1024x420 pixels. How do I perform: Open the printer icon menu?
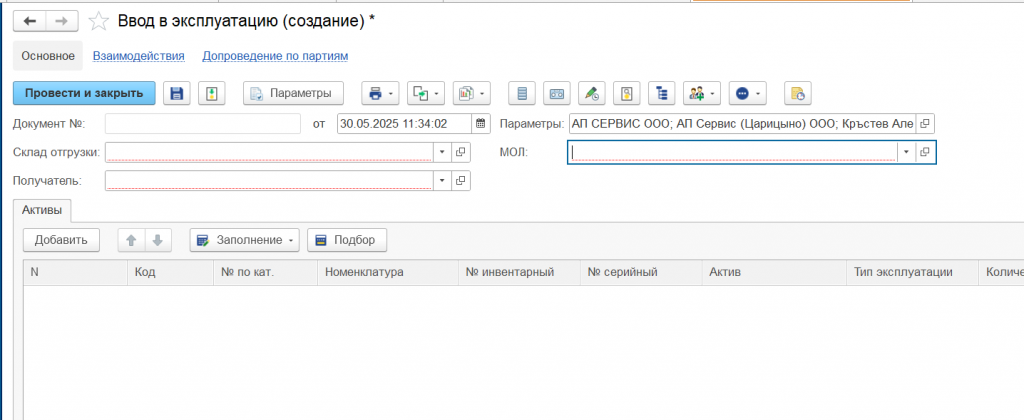[x=380, y=93]
